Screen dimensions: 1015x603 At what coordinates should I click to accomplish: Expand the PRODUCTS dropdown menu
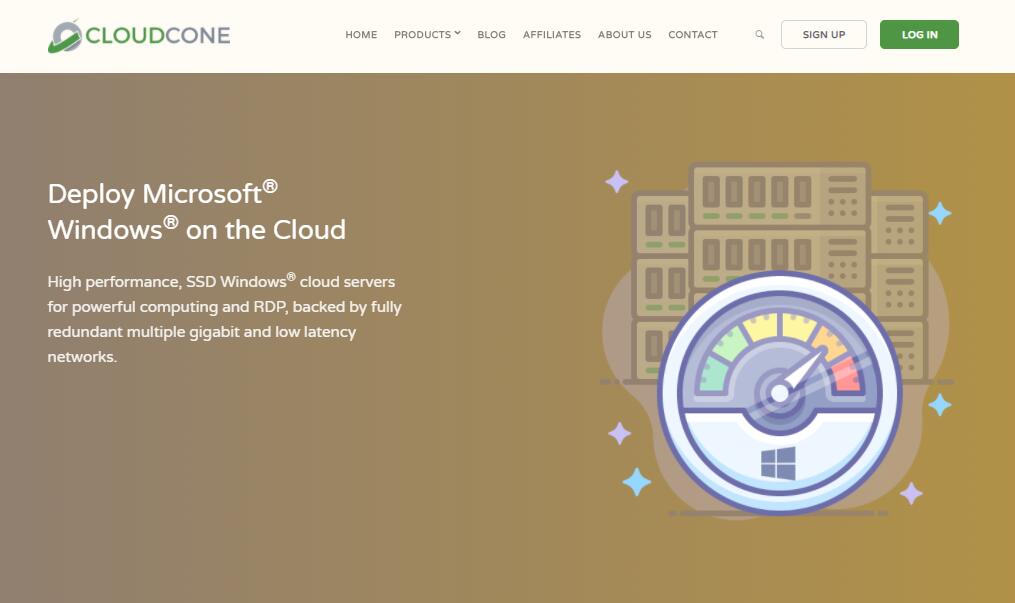point(427,35)
